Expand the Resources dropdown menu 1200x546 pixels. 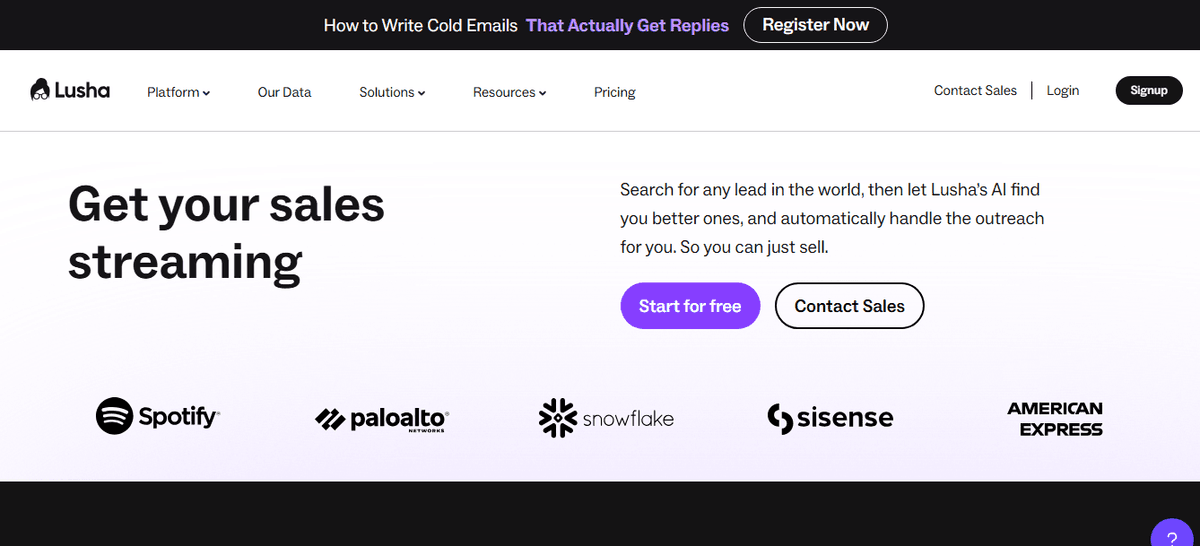(x=509, y=92)
